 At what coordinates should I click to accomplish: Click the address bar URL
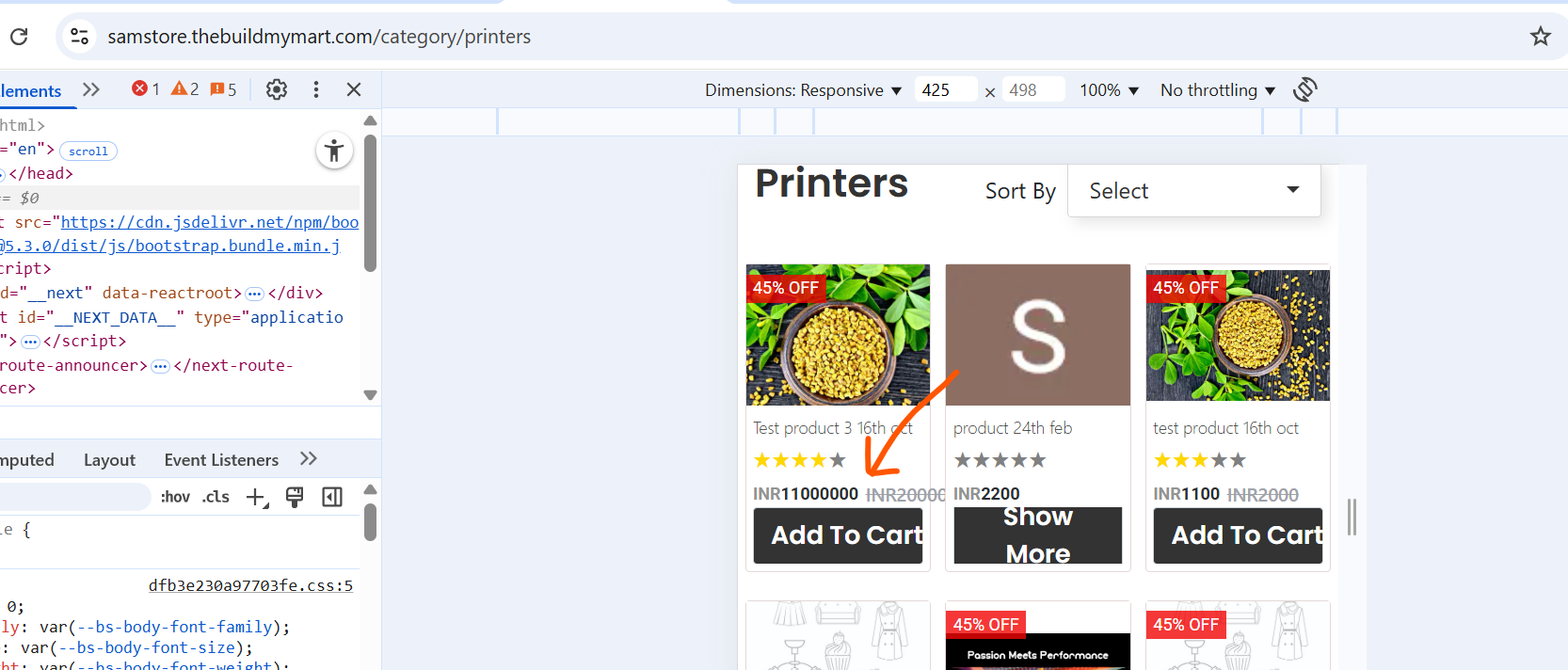(x=319, y=37)
